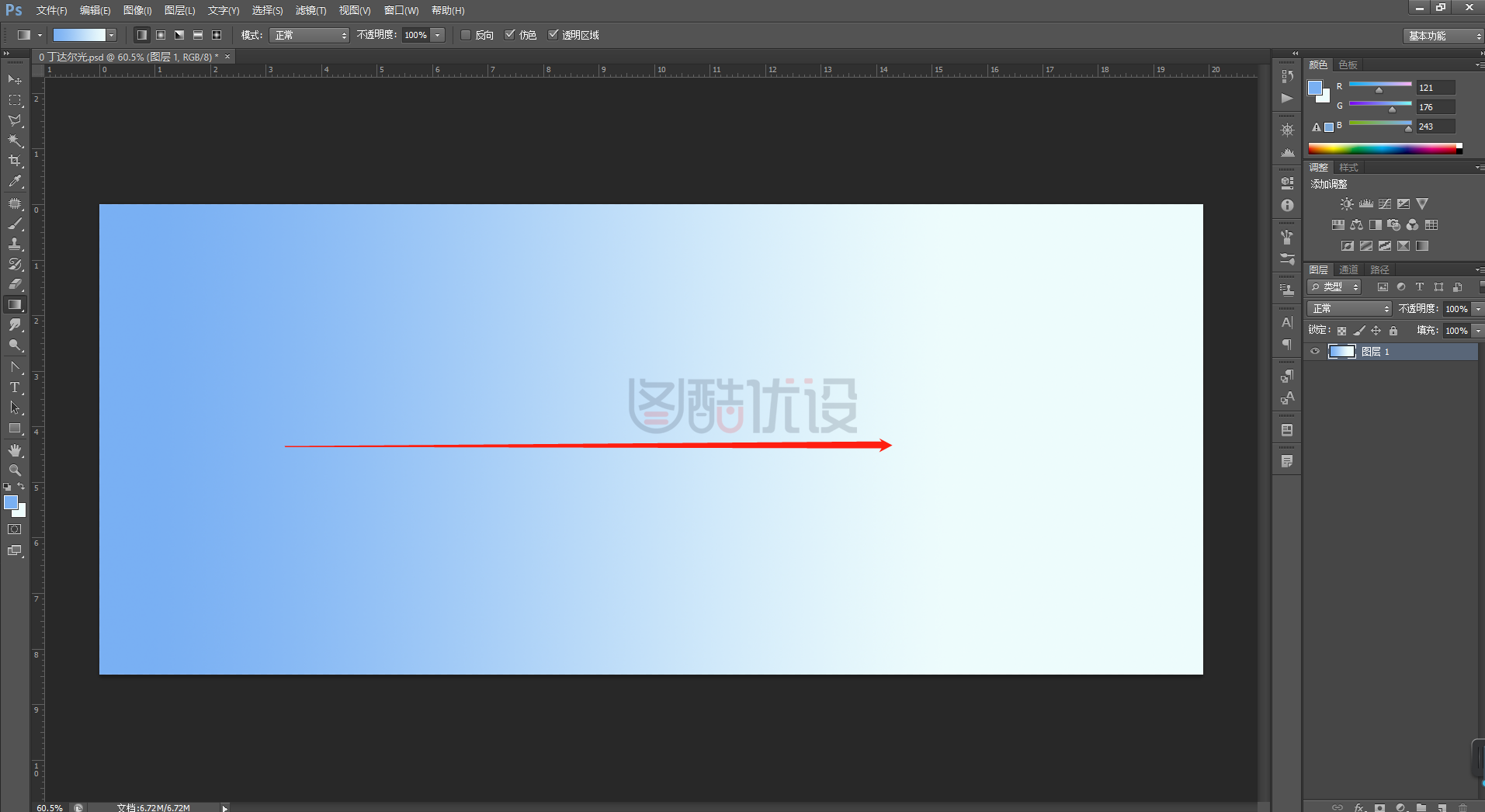
Task: Select the Move tool
Action: (x=15, y=80)
